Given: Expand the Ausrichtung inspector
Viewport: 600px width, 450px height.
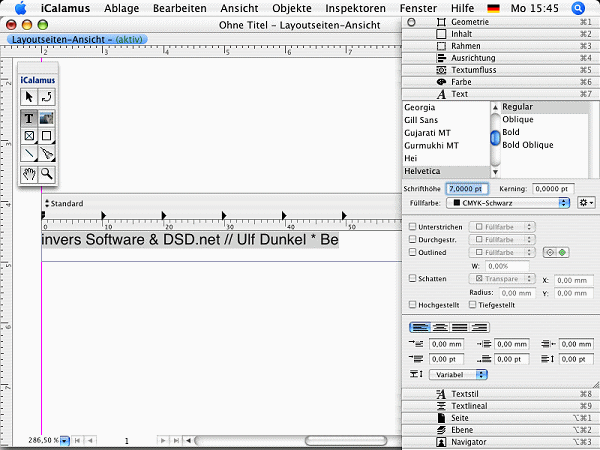Looking at the screenshot, I should (501, 58).
